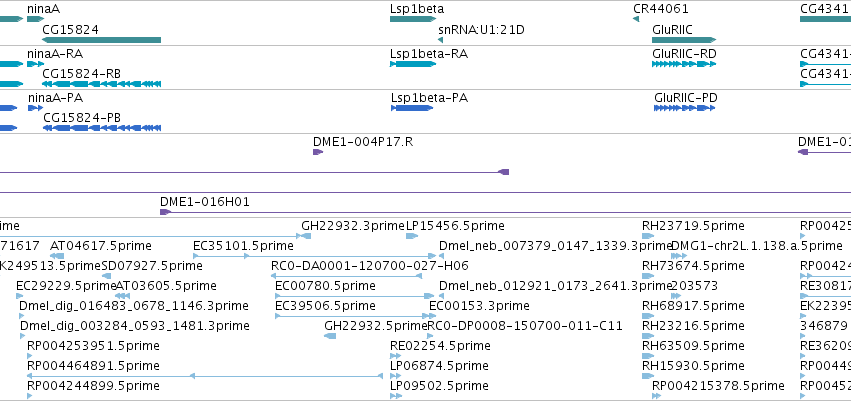Select the CG15824-RB transcript exons

click(x=101, y=84)
